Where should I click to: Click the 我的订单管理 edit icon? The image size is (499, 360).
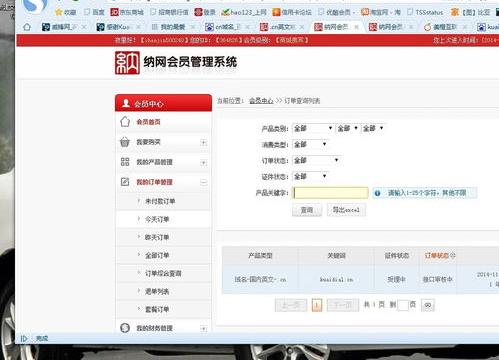pyautogui.click(x=125, y=182)
